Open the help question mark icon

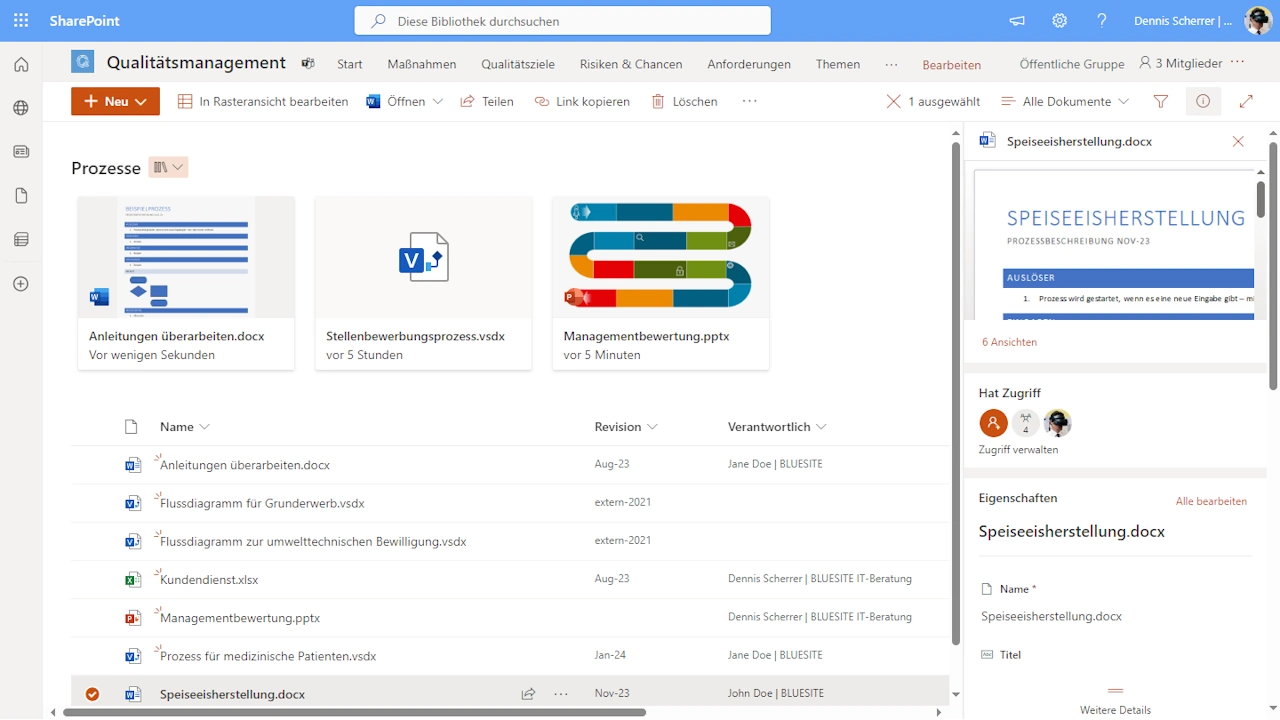(x=1101, y=20)
